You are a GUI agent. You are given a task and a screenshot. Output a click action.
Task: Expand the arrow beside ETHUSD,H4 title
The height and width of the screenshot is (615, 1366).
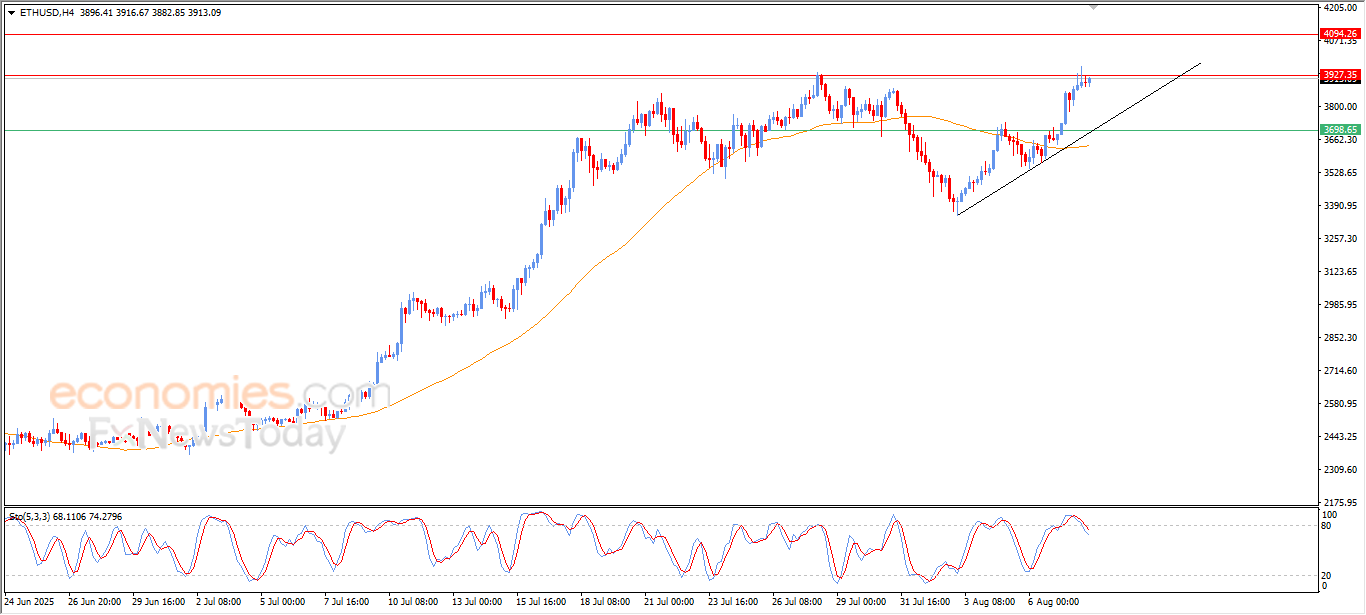11,13
